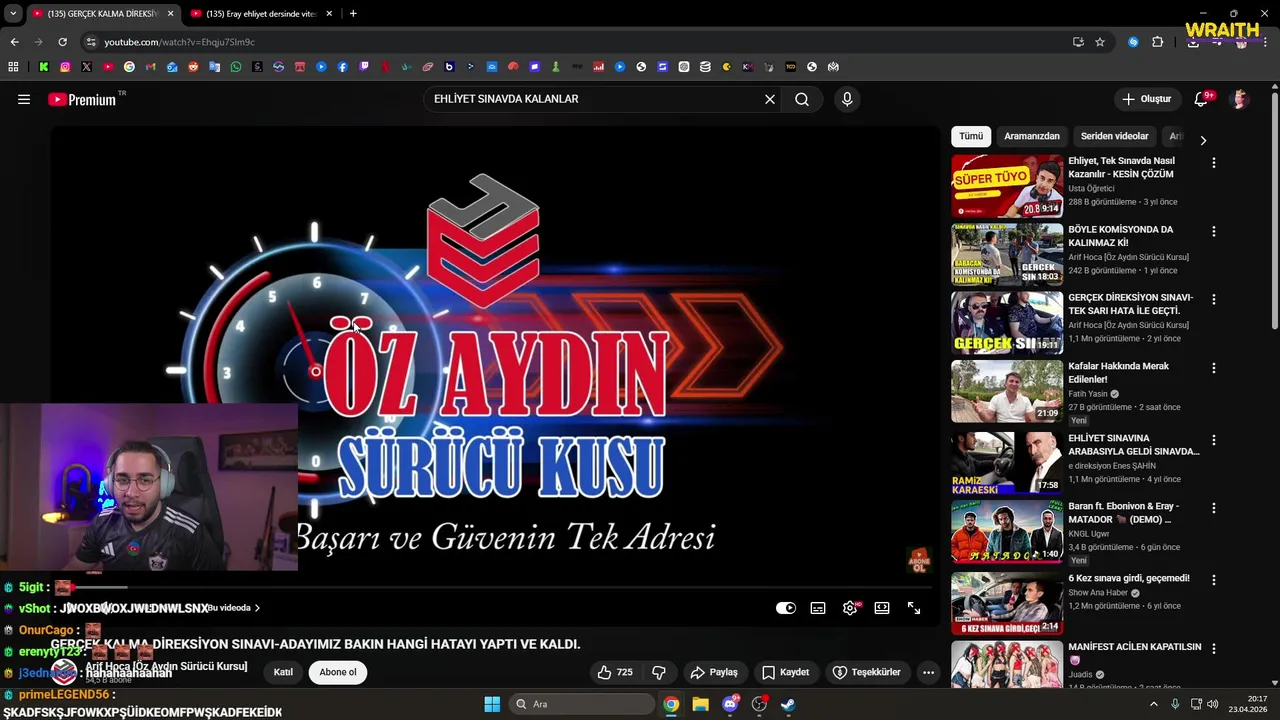This screenshot has height=720, width=1280.
Task: Open Discord from Windows taskbar
Action: (730, 704)
